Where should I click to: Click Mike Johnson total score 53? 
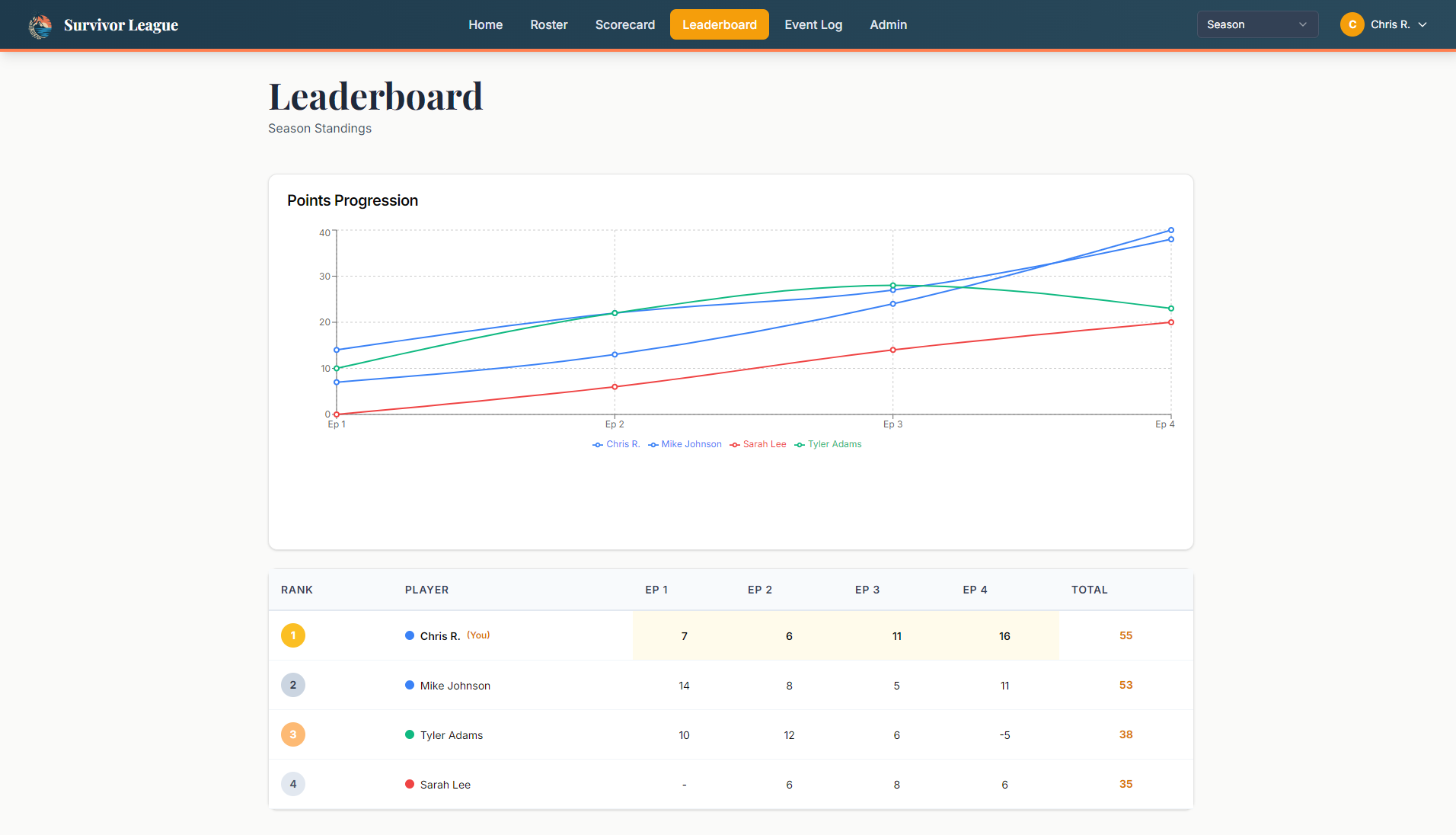[x=1126, y=685]
